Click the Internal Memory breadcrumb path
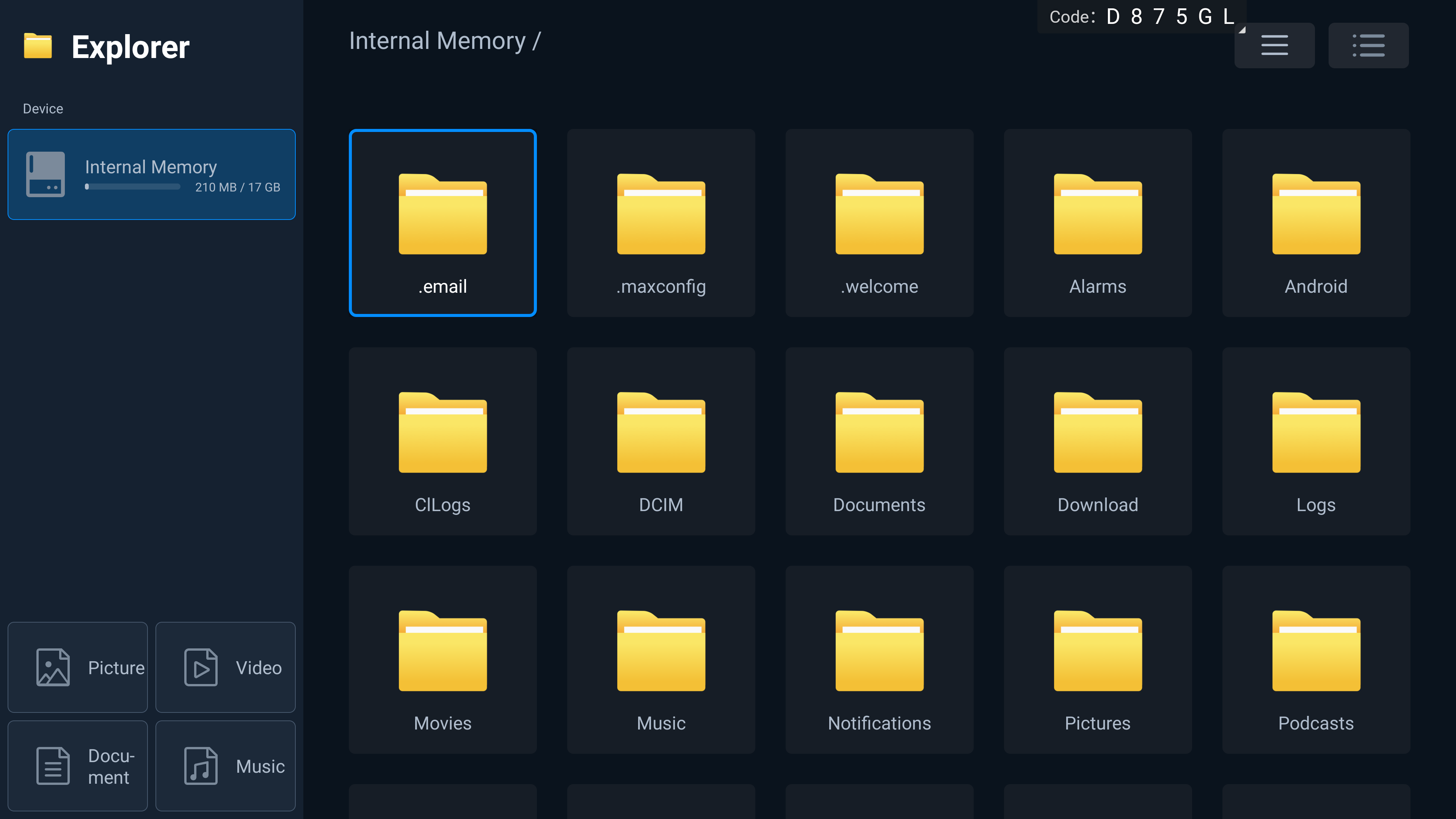The image size is (1456, 819). (437, 41)
